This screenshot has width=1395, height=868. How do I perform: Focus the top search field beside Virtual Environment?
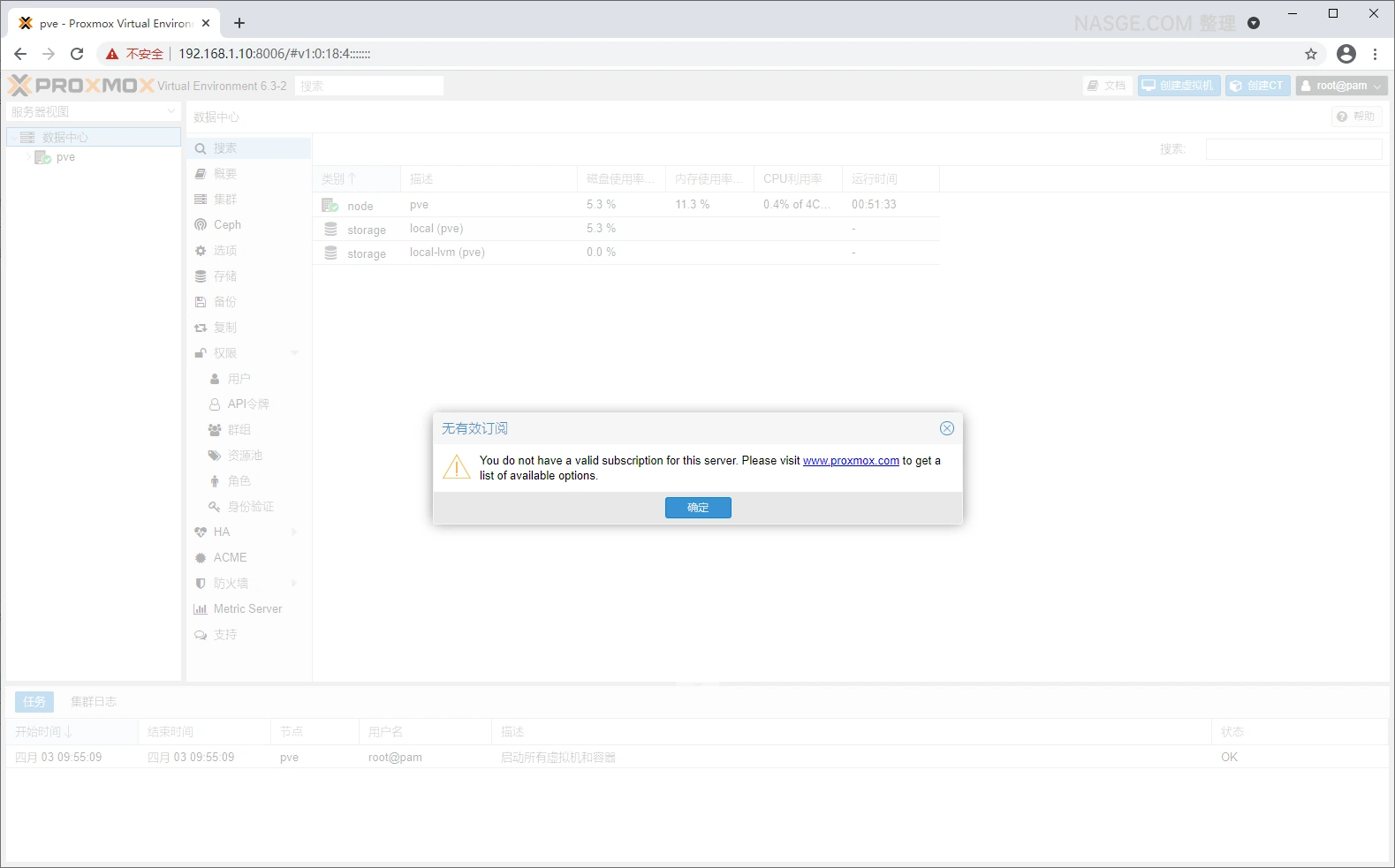pyautogui.click(x=369, y=86)
